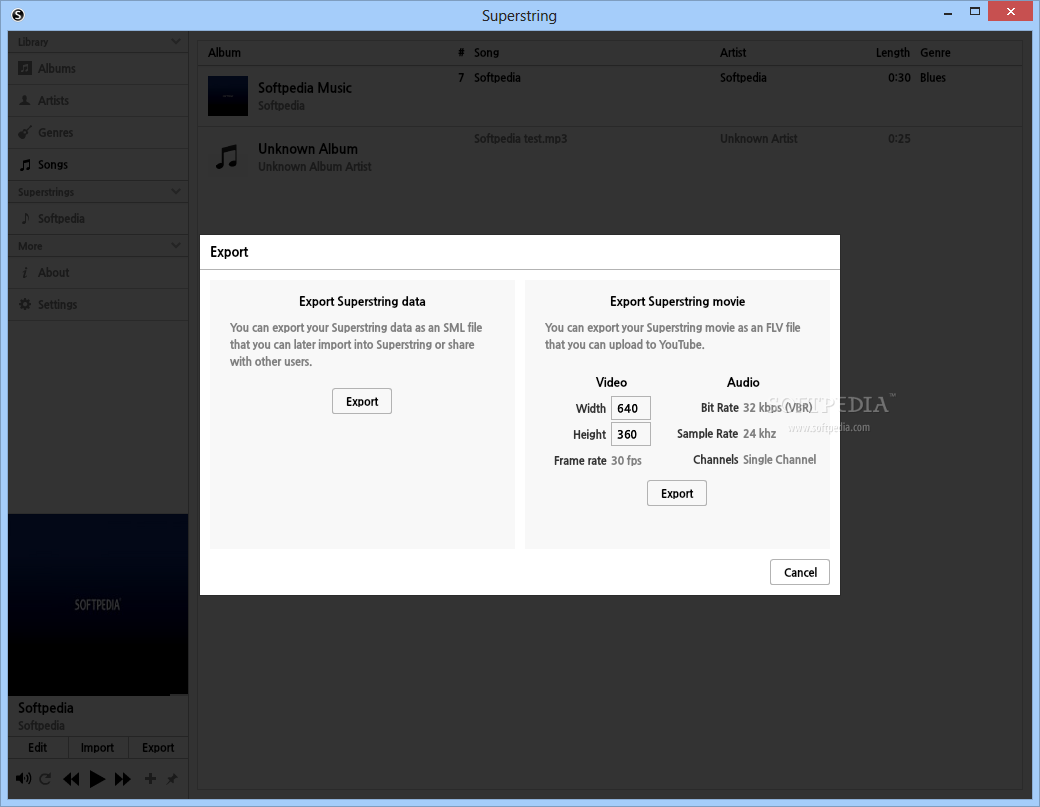Select the song 'Softpedia test.mp3'

point(521,139)
